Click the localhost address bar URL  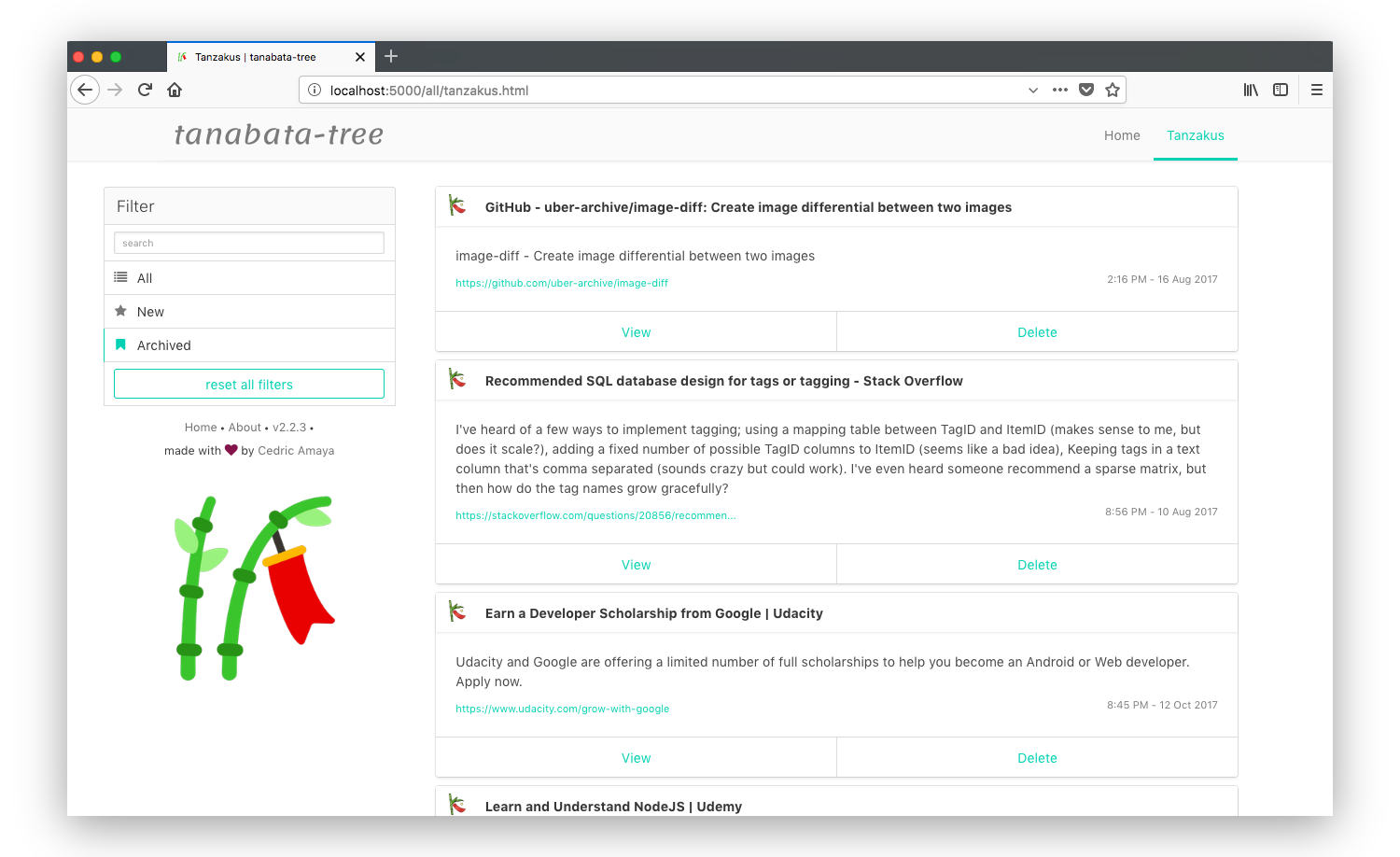pyautogui.click(x=429, y=91)
